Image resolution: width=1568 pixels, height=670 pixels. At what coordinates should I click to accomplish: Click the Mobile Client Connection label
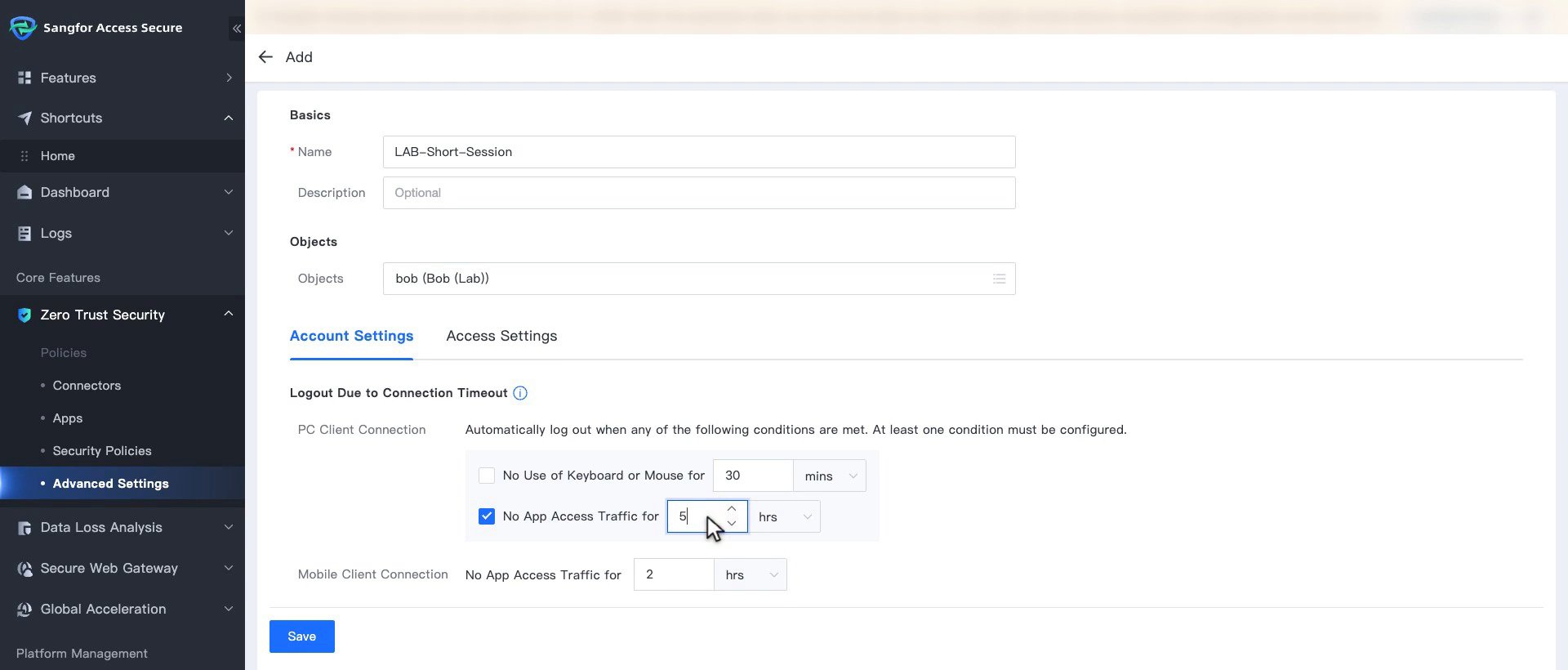coord(373,574)
